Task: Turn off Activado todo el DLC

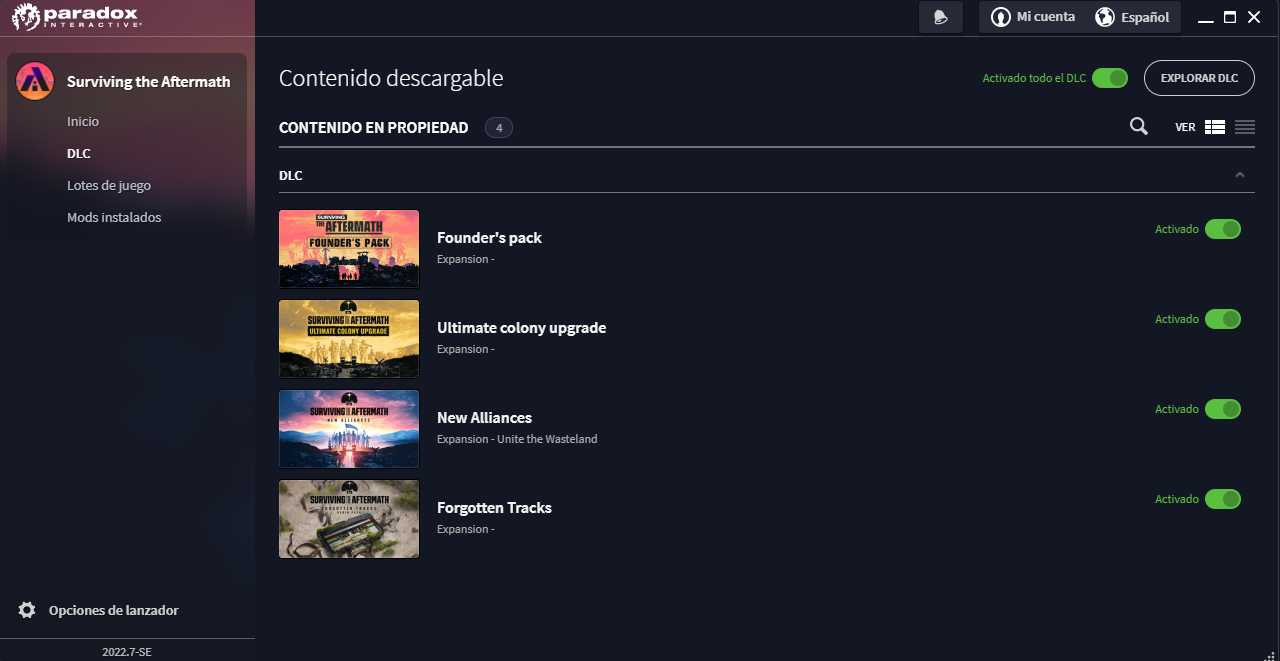Action: [x=1109, y=77]
